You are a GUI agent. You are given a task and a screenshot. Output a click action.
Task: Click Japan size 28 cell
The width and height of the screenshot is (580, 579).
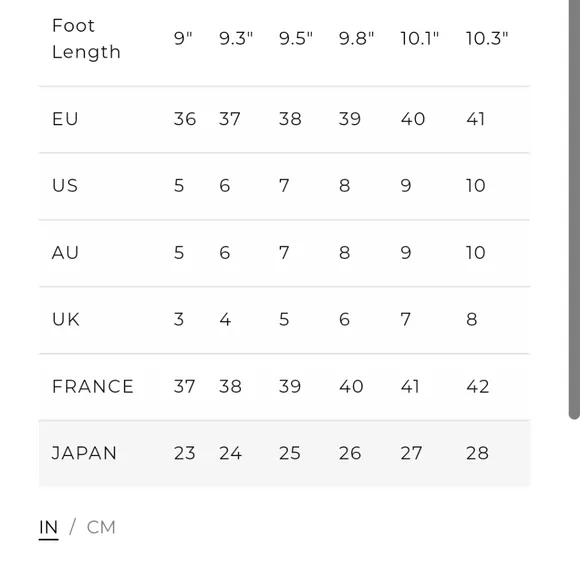[478, 453]
